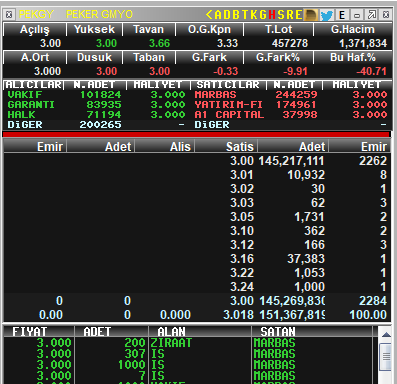Click the yellow A letter shortcut
Screen dimensions: 397x384
click(x=218, y=15)
